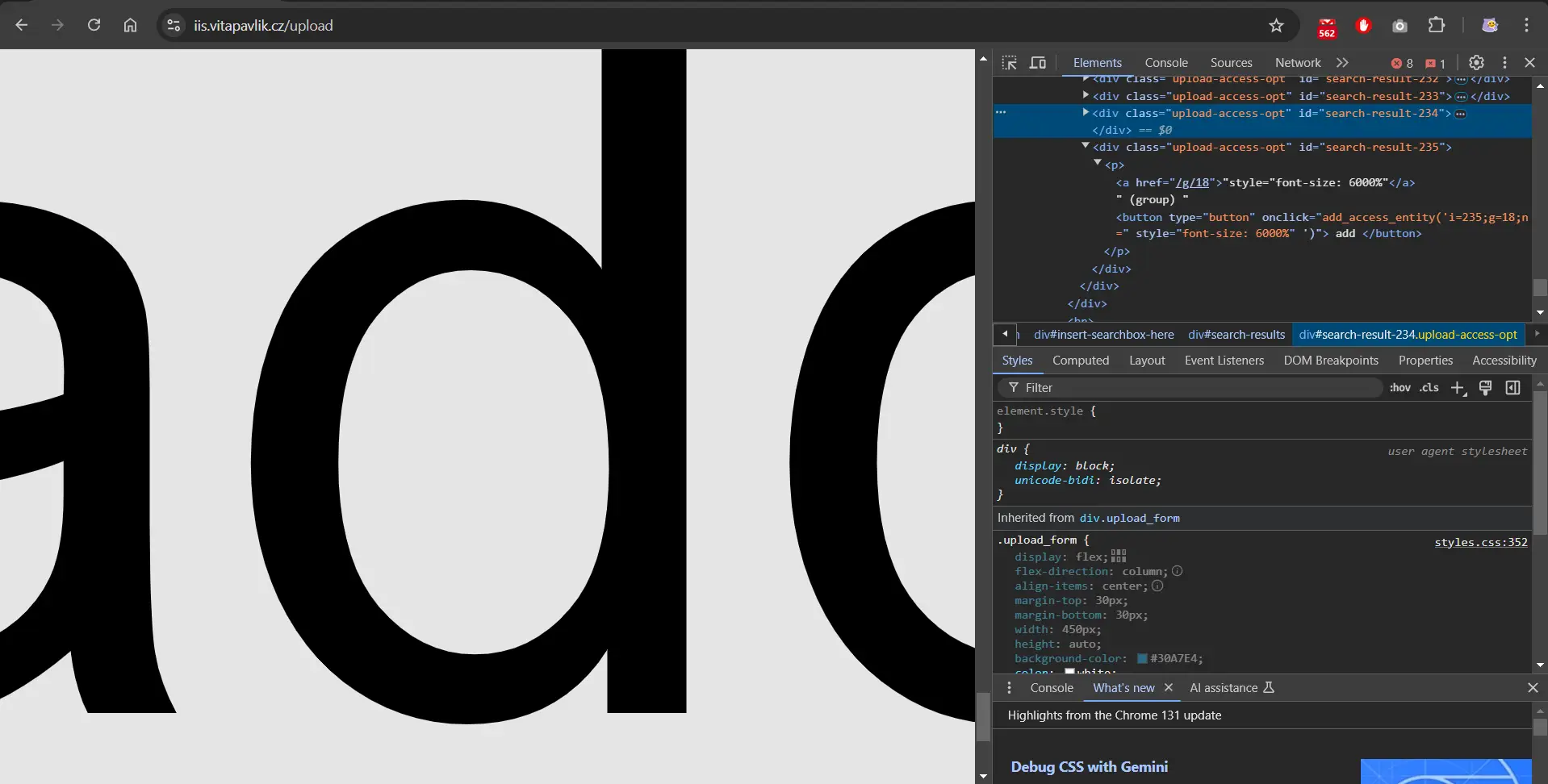Collapse the search-result-235 div node
This screenshot has height=784, width=1548.
click(1086, 146)
